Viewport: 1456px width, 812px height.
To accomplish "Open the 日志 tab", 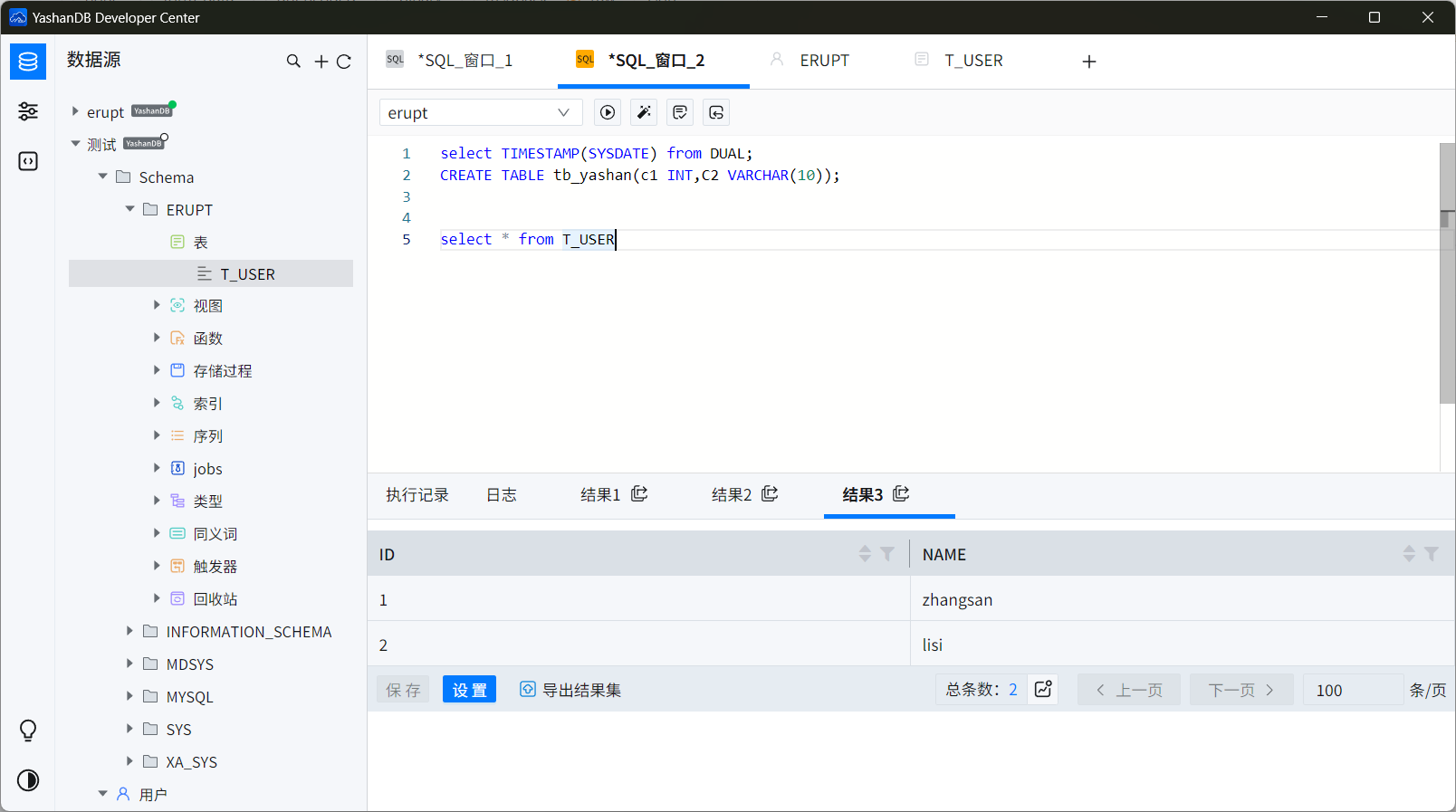I will pyautogui.click(x=502, y=494).
